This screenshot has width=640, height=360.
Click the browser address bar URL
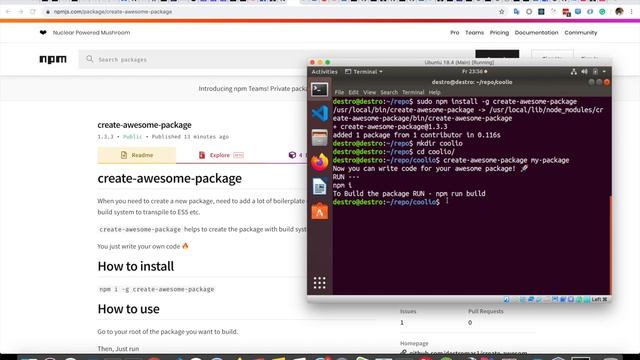coord(113,12)
